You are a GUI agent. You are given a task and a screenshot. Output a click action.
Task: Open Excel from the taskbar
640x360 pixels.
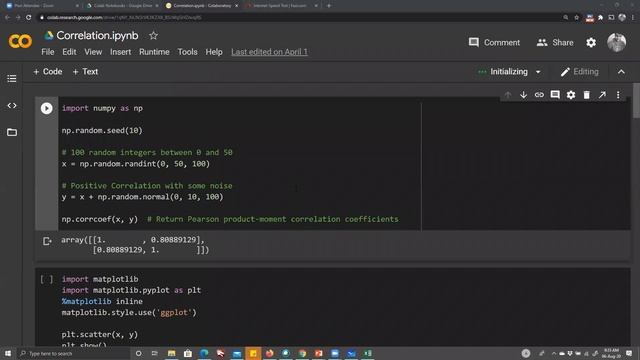(367, 353)
